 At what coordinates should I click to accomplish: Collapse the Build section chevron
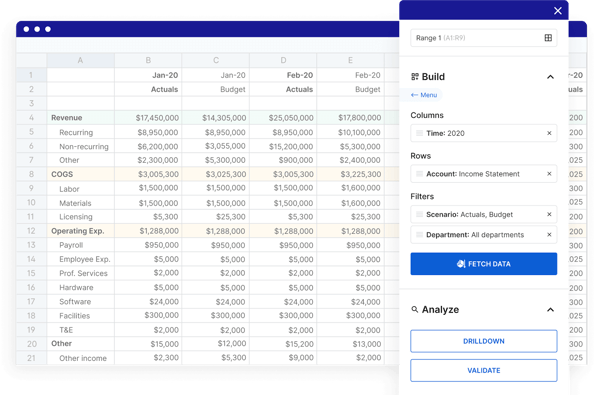tap(550, 77)
